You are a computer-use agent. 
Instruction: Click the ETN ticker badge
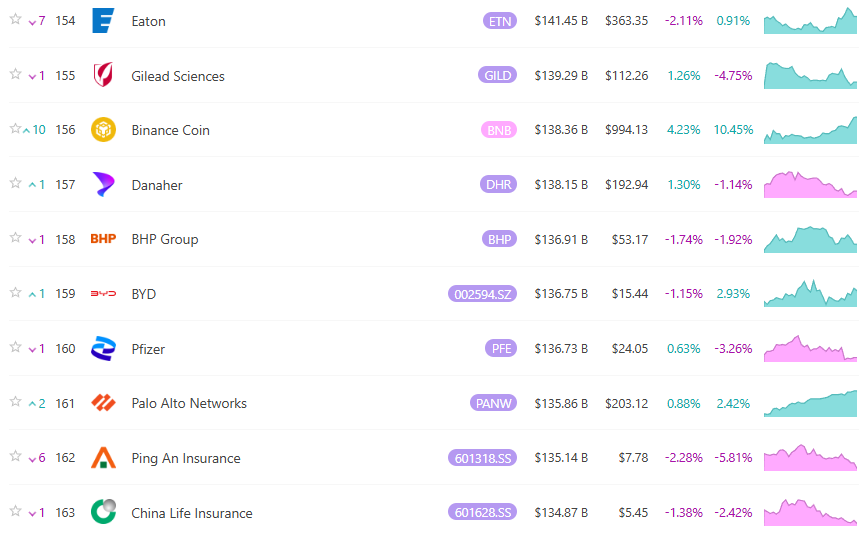(499, 21)
